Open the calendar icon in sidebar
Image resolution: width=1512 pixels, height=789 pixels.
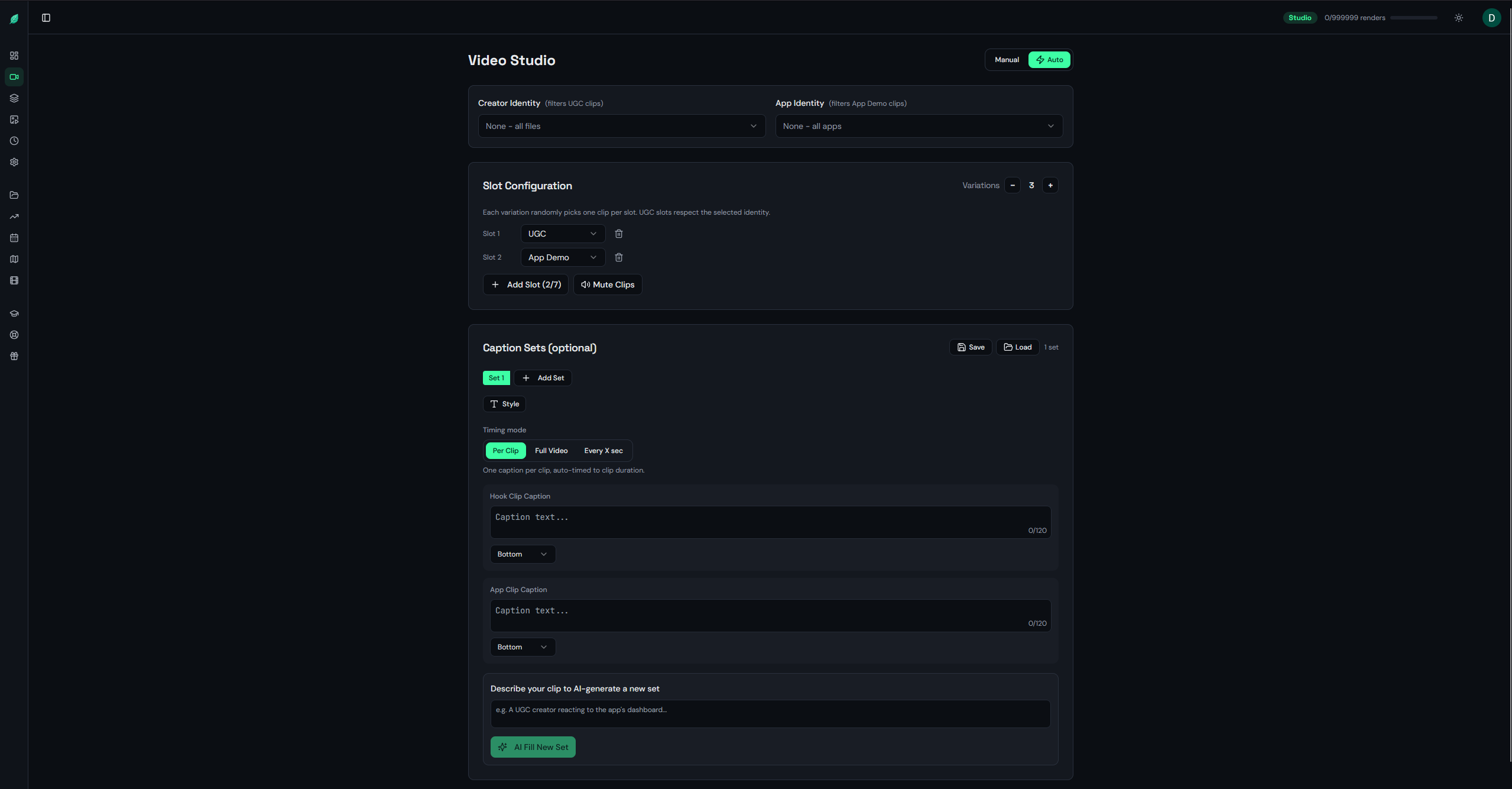point(14,238)
